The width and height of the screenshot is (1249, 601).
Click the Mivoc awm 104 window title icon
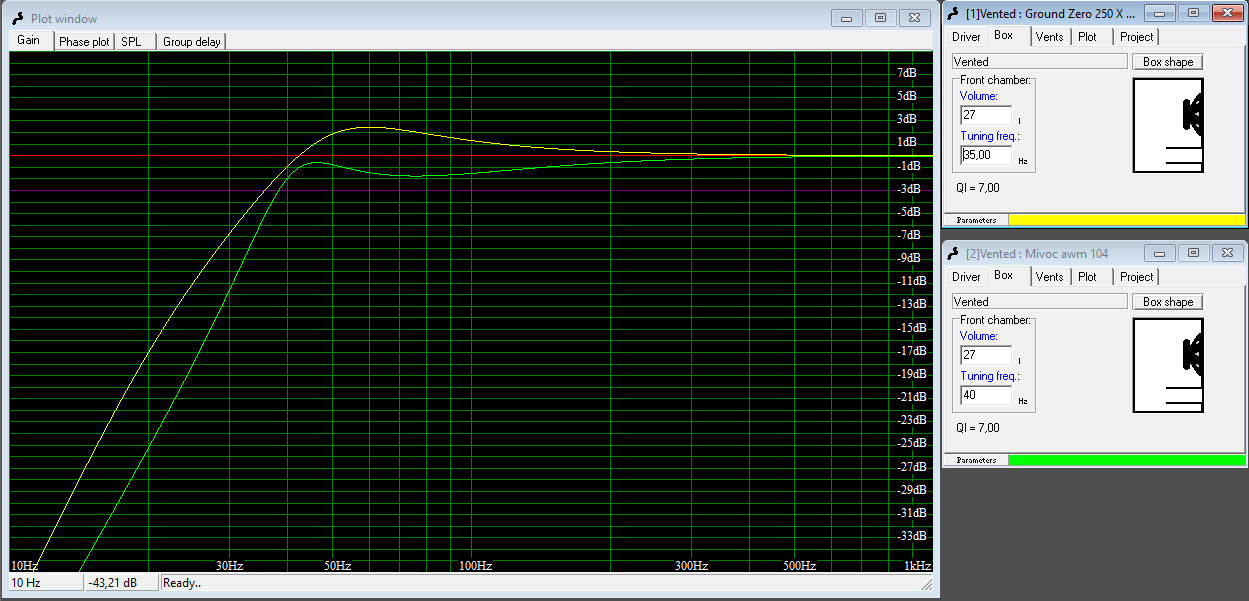[954, 253]
